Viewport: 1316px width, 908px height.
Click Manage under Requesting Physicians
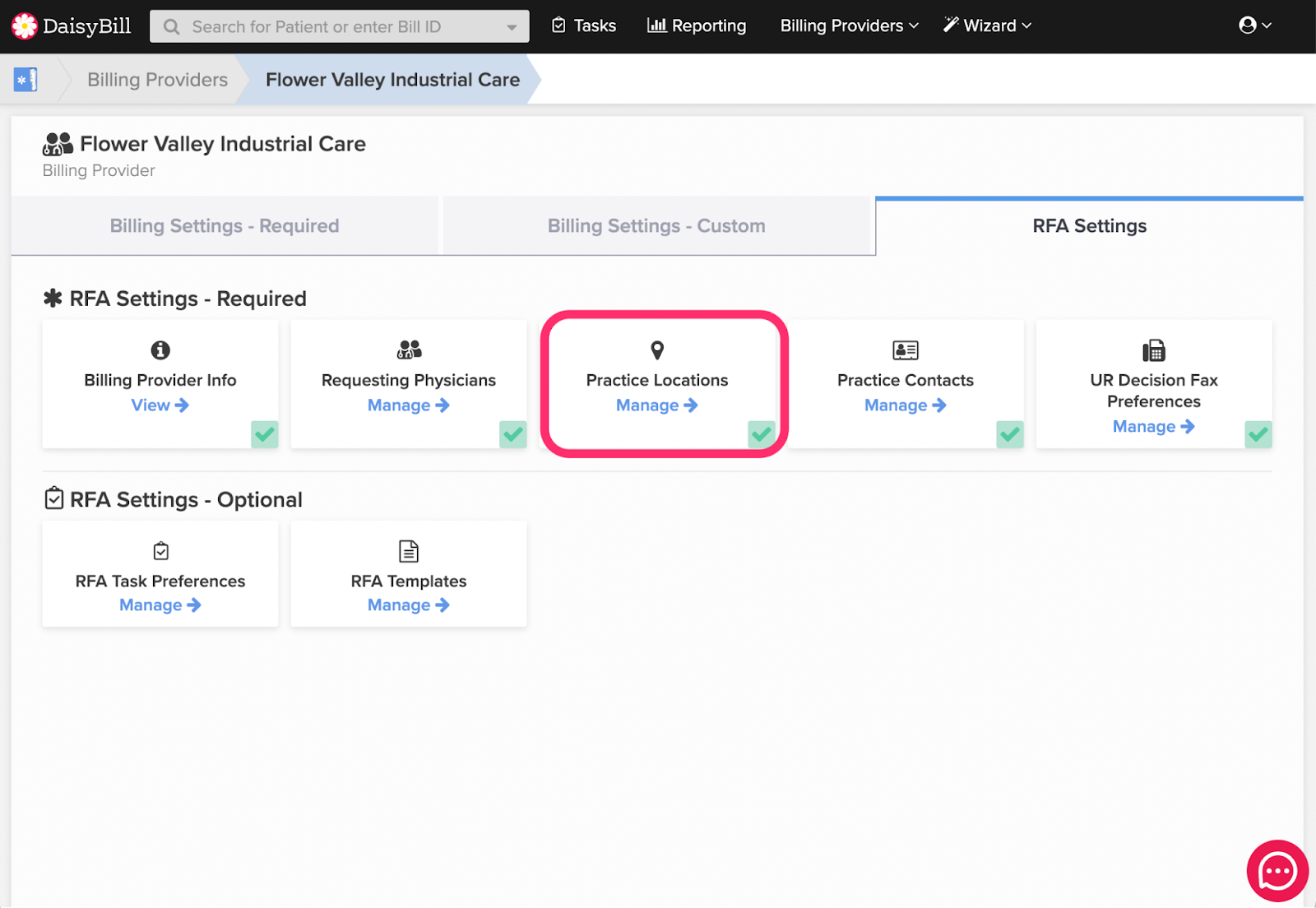[x=409, y=405]
